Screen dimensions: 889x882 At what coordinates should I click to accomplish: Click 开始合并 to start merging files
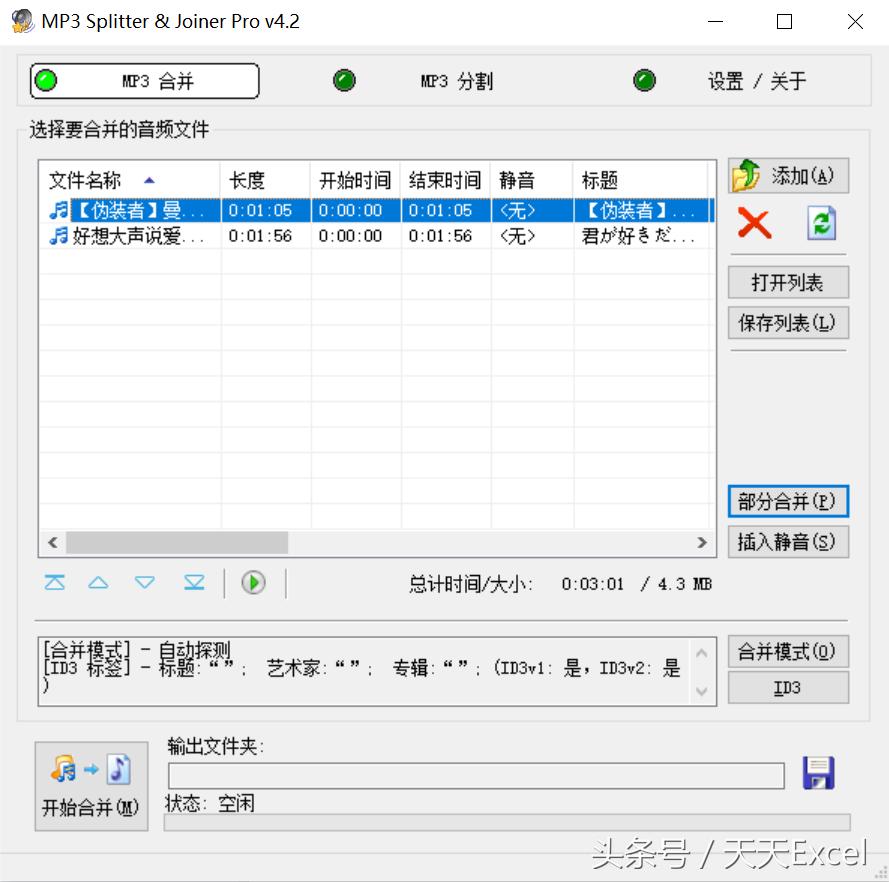[x=90, y=786]
